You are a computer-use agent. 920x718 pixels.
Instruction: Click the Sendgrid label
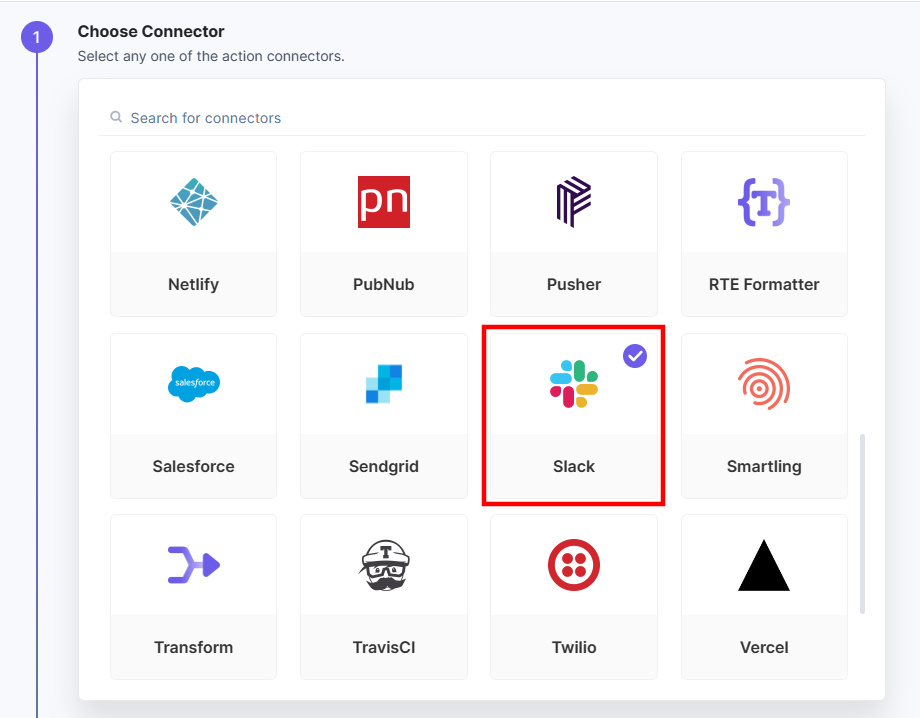click(384, 466)
